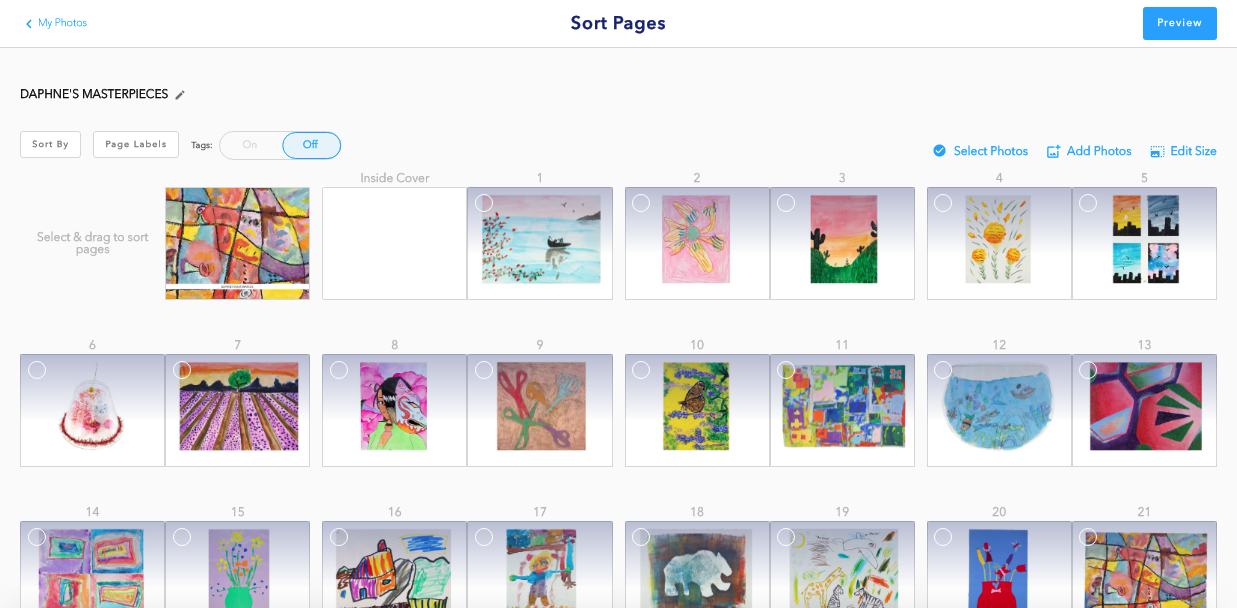Switch tags toggle to On

pos(250,145)
